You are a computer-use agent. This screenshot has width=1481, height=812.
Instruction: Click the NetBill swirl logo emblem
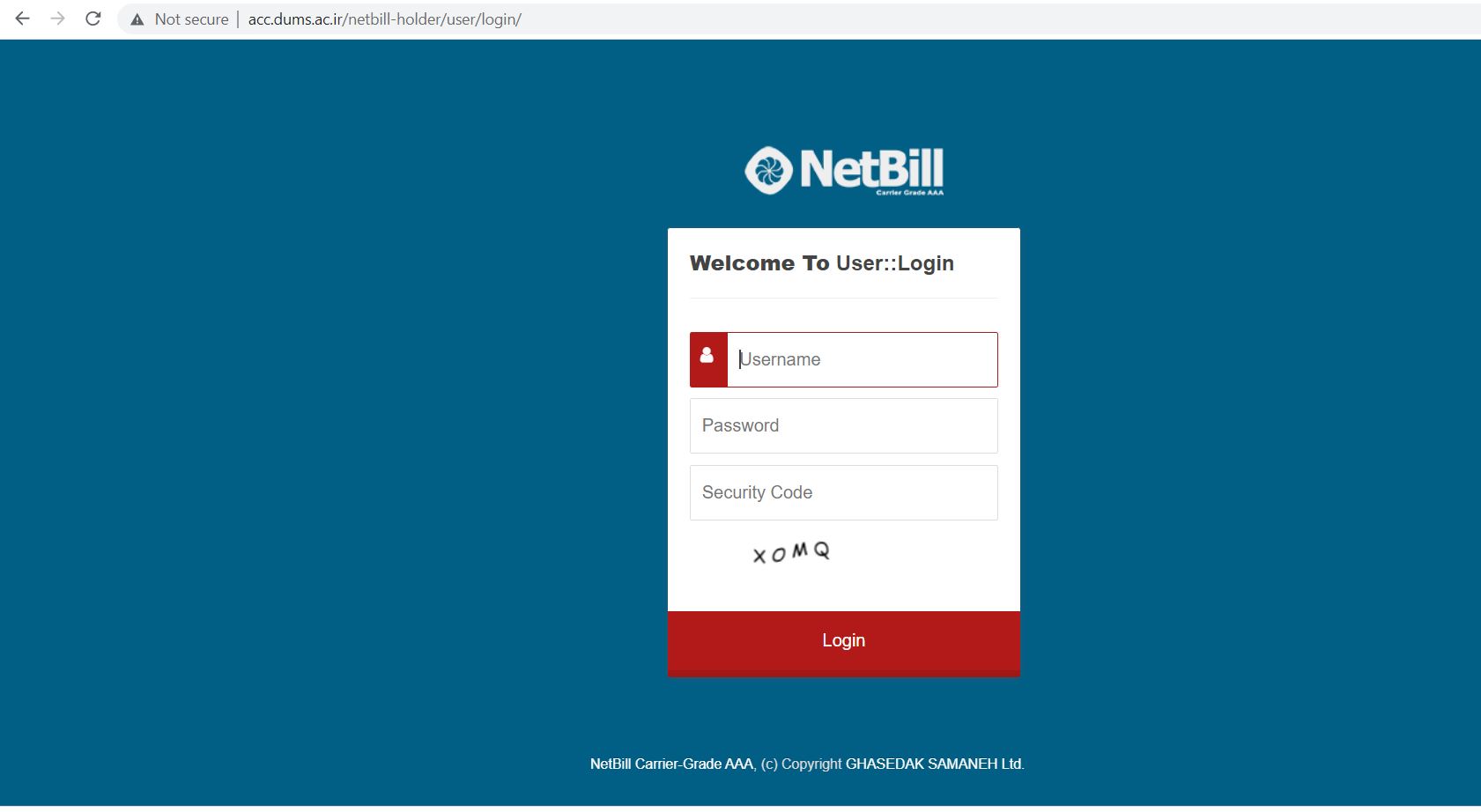click(x=768, y=170)
